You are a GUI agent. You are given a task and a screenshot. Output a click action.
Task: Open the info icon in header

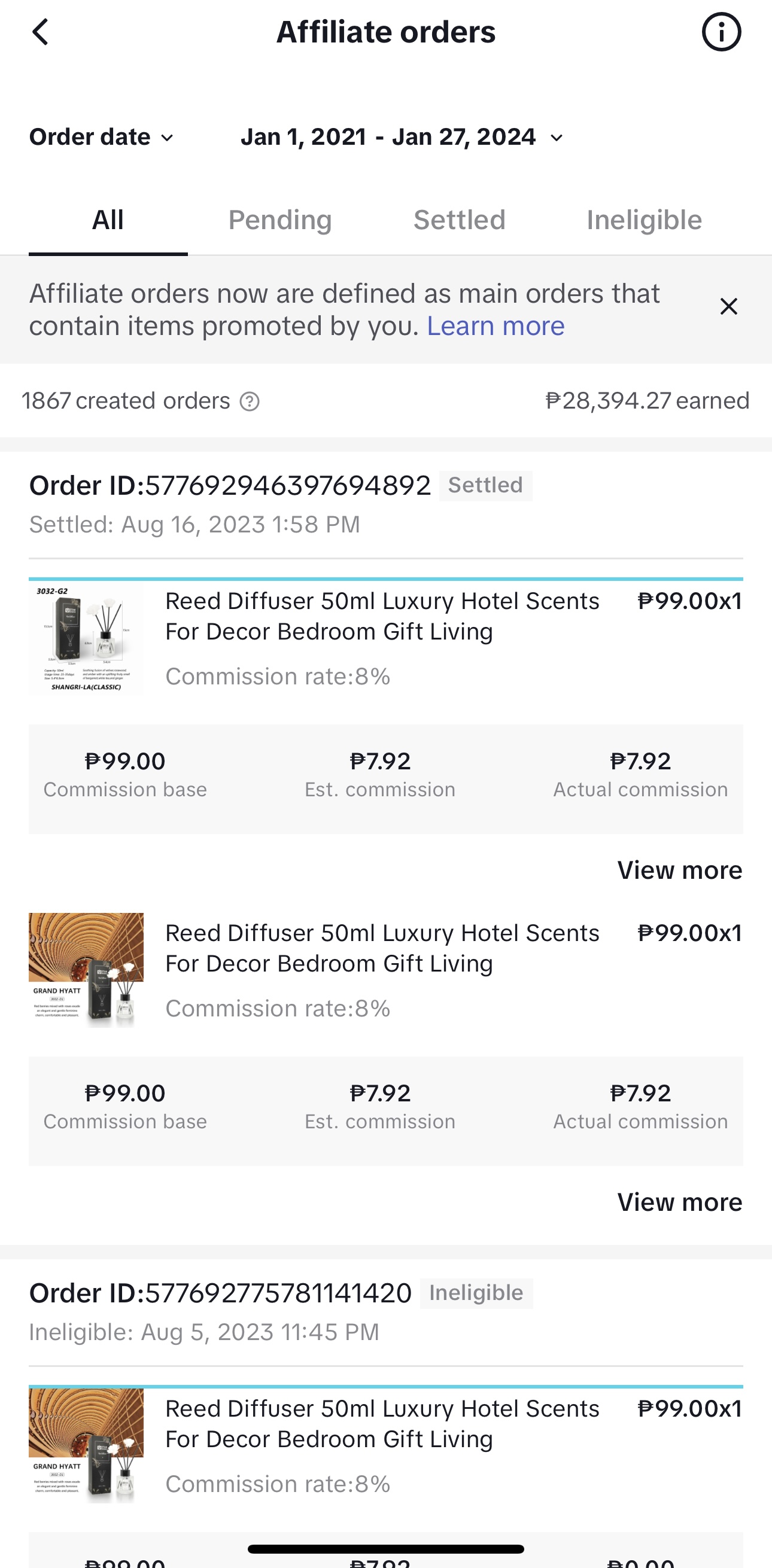pyautogui.click(x=721, y=32)
